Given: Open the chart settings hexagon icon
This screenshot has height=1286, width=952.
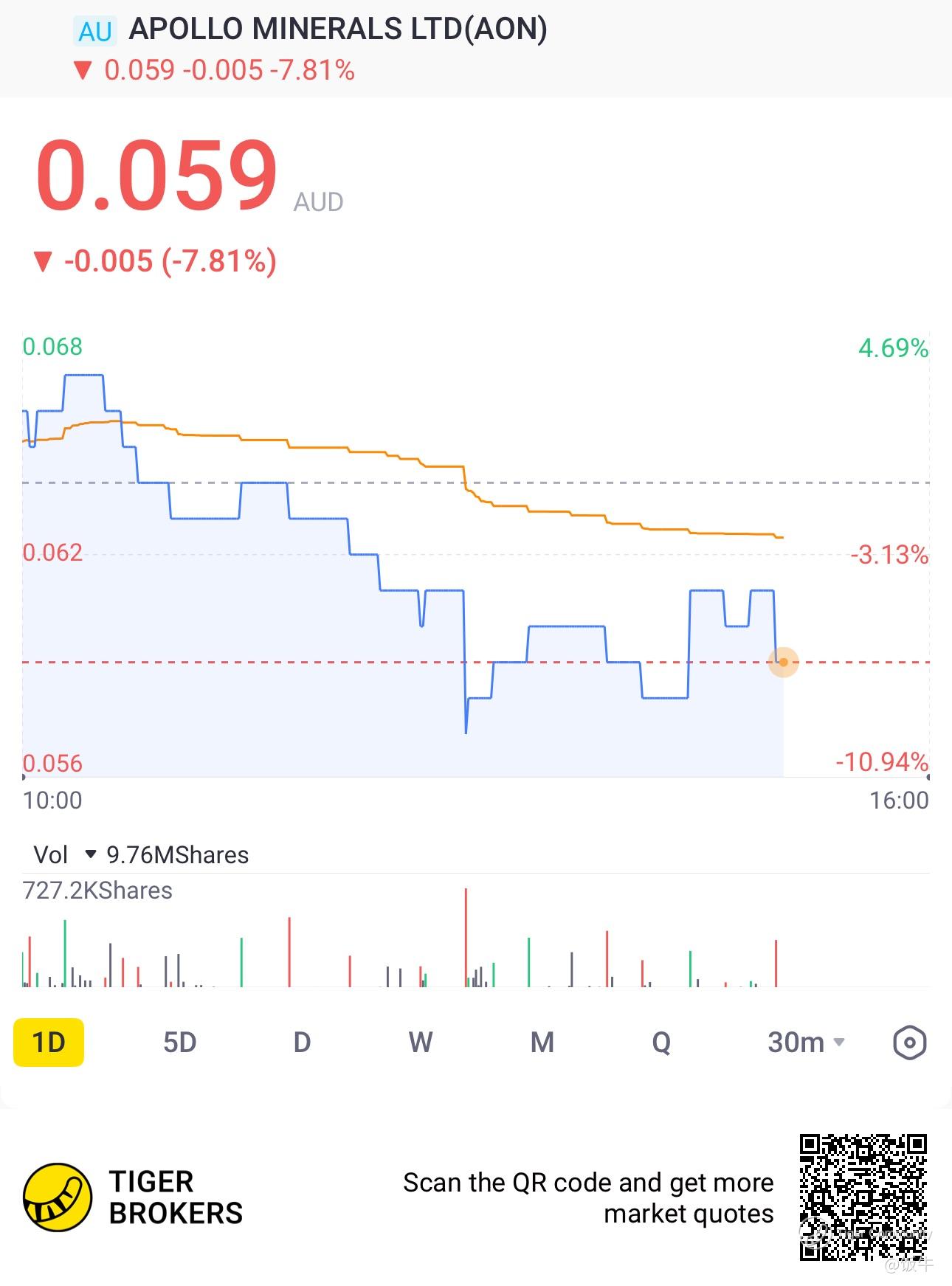Looking at the screenshot, I should click(x=909, y=1043).
